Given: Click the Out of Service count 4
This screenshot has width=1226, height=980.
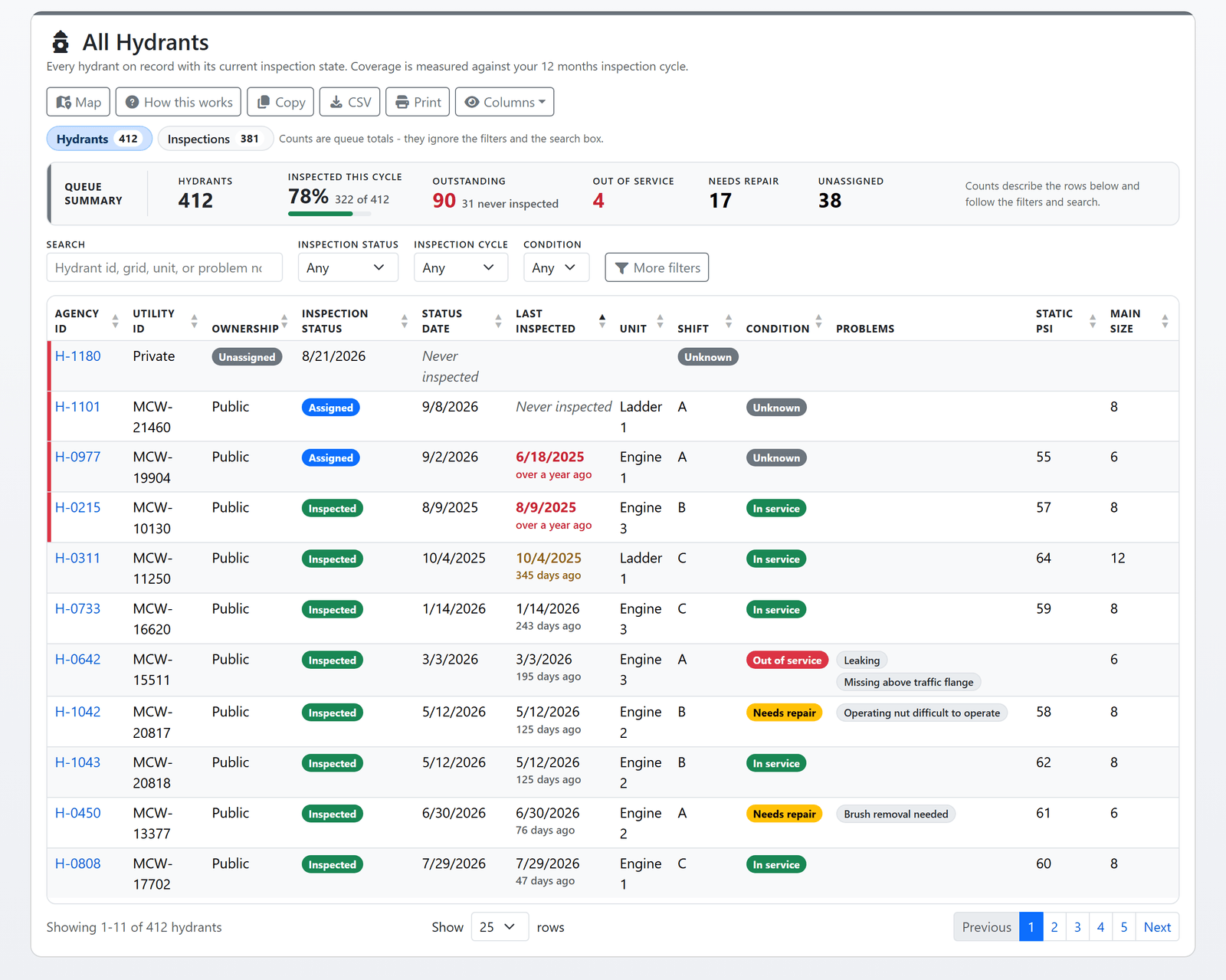Looking at the screenshot, I should pos(598,201).
